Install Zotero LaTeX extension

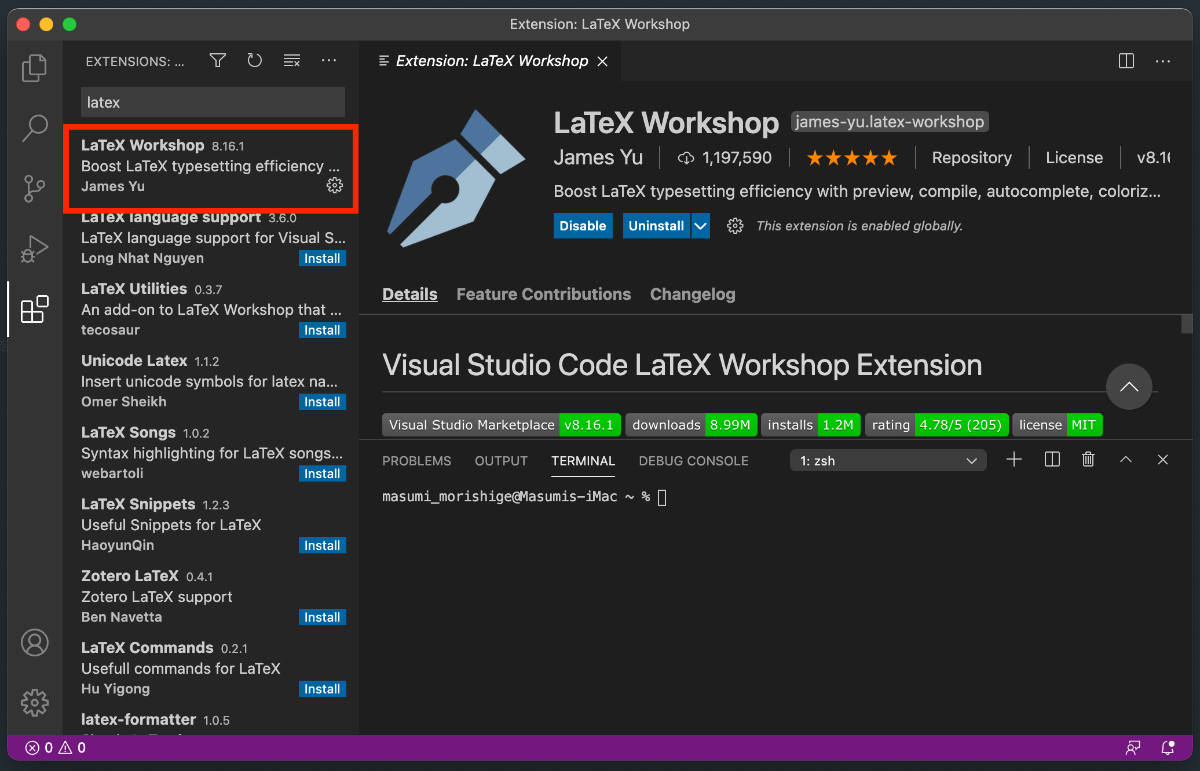322,617
